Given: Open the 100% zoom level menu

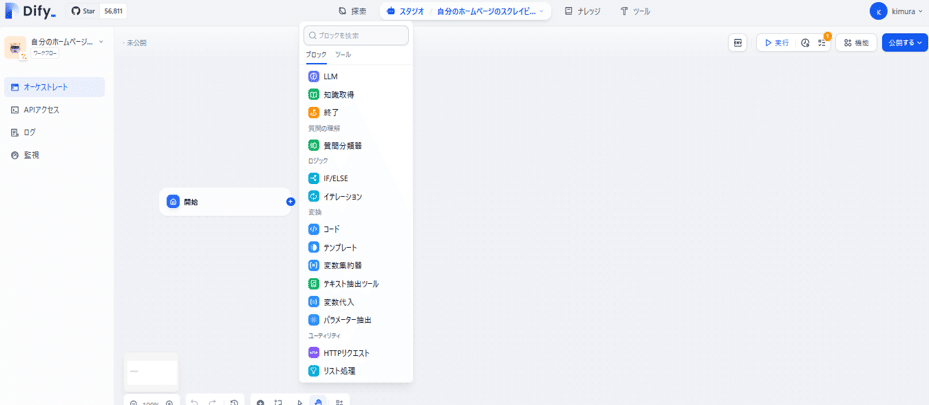Looking at the screenshot, I should point(151,403).
